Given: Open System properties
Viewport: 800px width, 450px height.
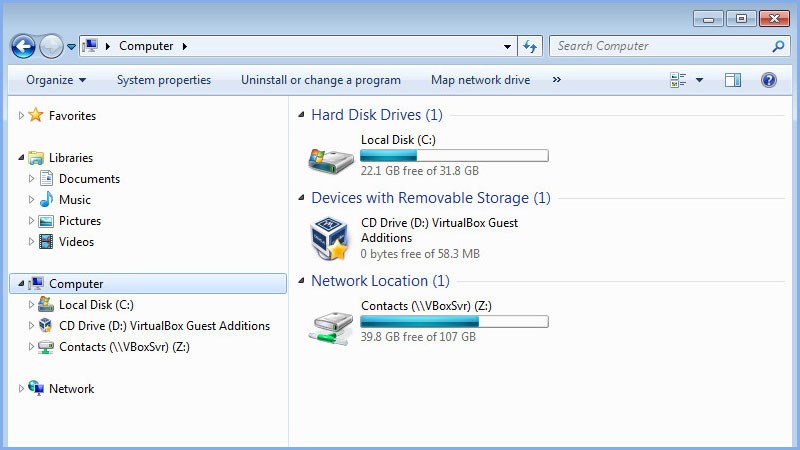Looking at the screenshot, I should click(x=164, y=80).
